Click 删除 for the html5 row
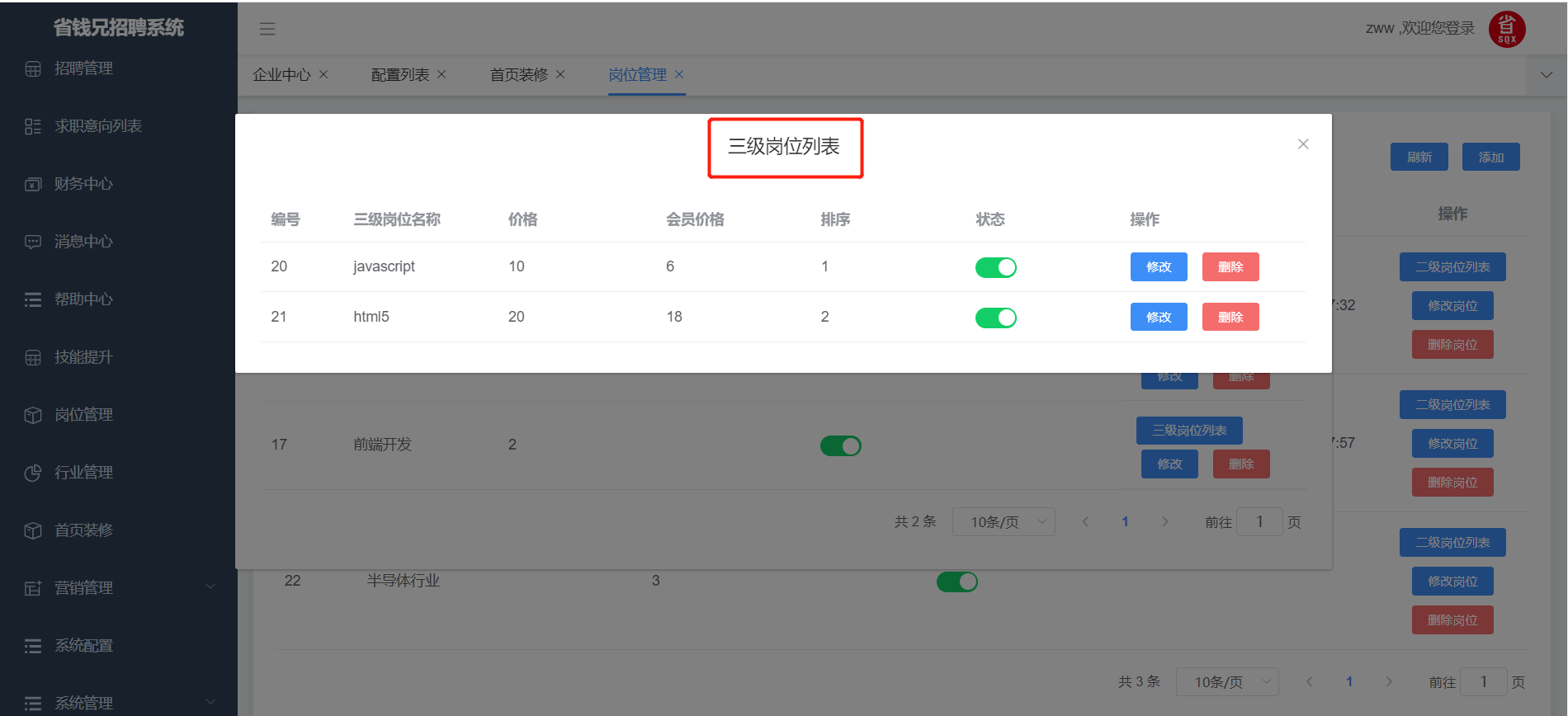 tap(1230, 318)
